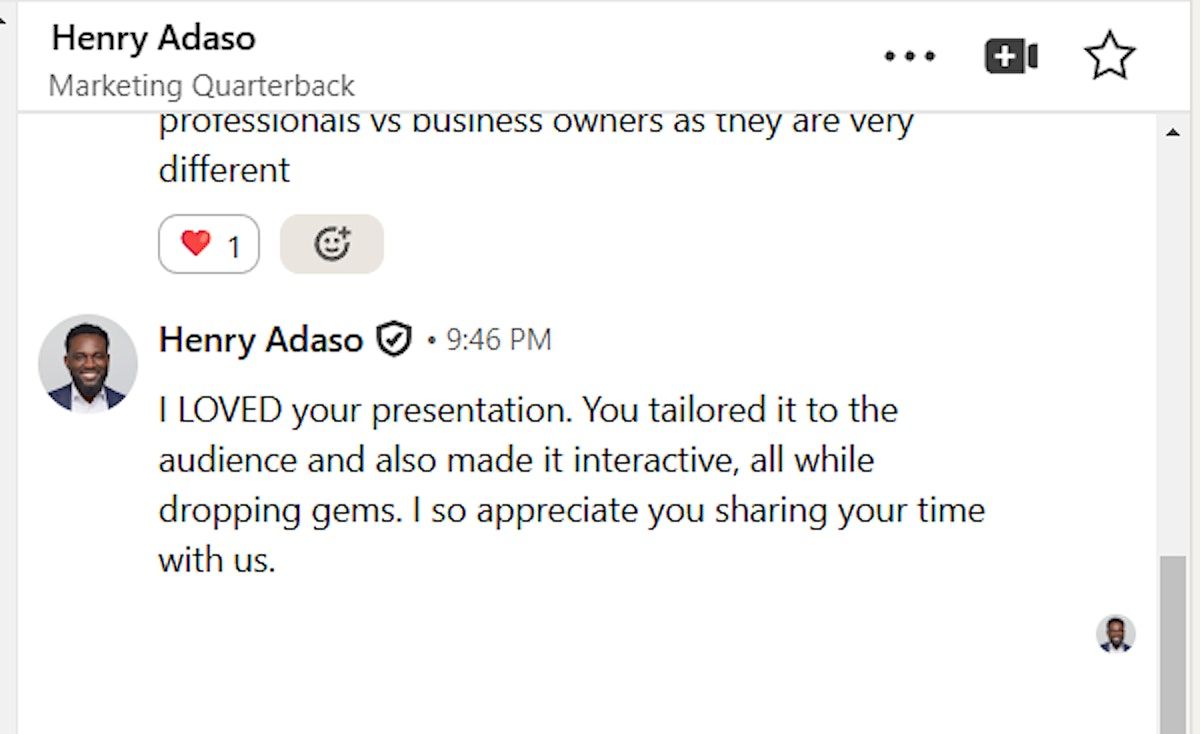Screen dimensions: 1200x734
Task: Click the reaction count number 1
Action: 234,246
